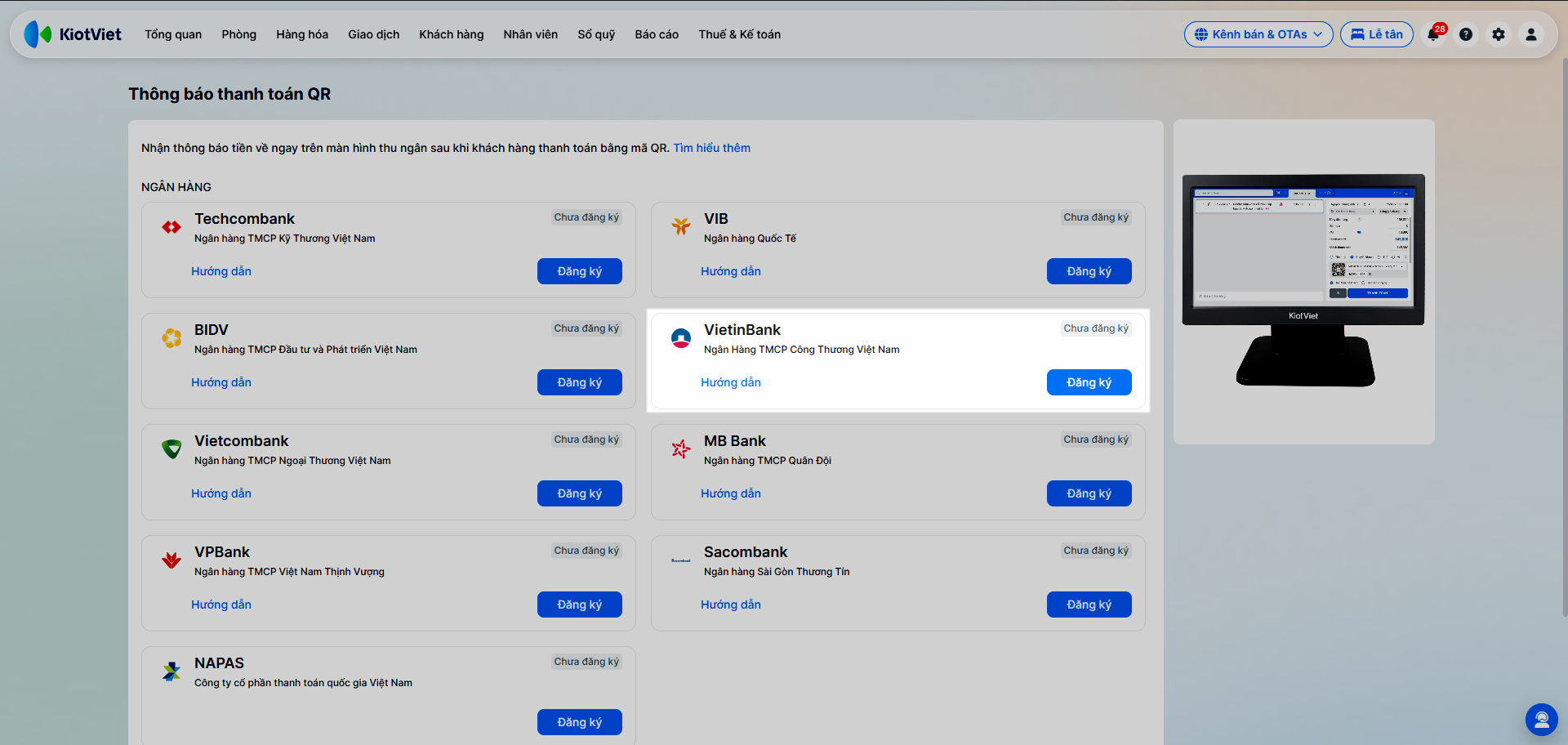Go to the Lễ tân screen

(1377, 34)
